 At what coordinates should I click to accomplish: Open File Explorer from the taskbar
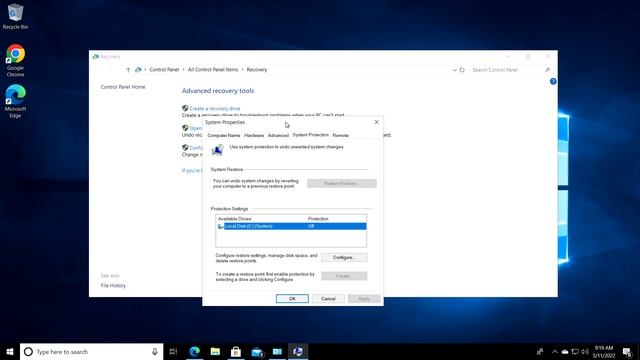pyautogui.click(x=215, y=351)
